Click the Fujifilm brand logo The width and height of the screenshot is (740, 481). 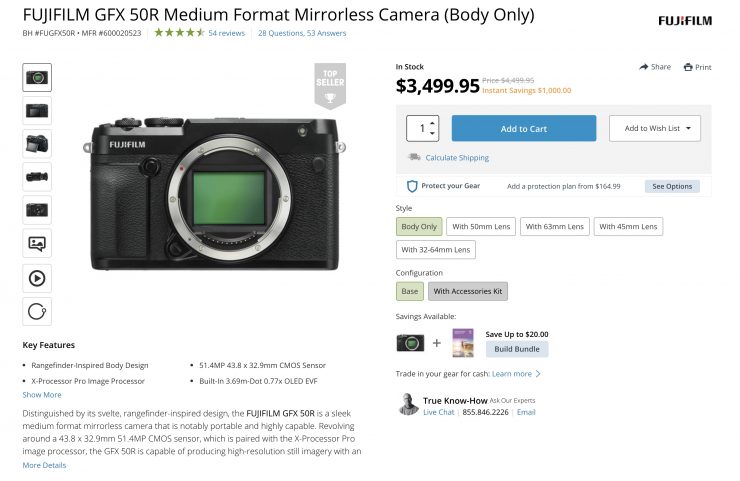tap(684, 21)
